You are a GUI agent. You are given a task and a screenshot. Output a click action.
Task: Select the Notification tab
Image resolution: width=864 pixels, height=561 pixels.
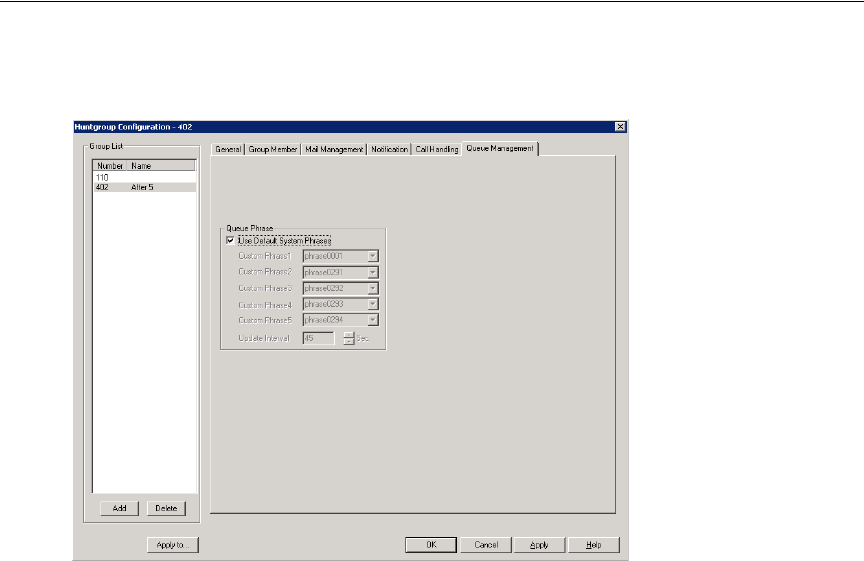[x=389, y=149]
